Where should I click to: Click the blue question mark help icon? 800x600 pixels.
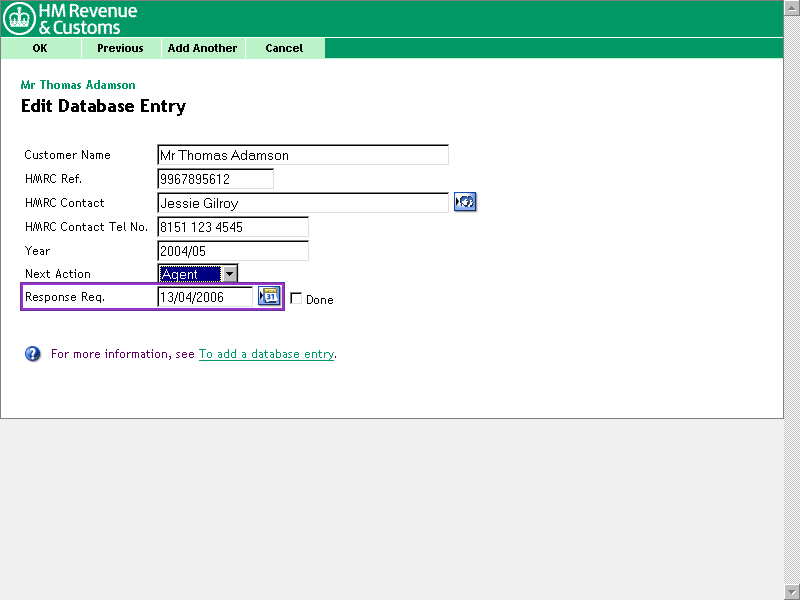(33, 354)
